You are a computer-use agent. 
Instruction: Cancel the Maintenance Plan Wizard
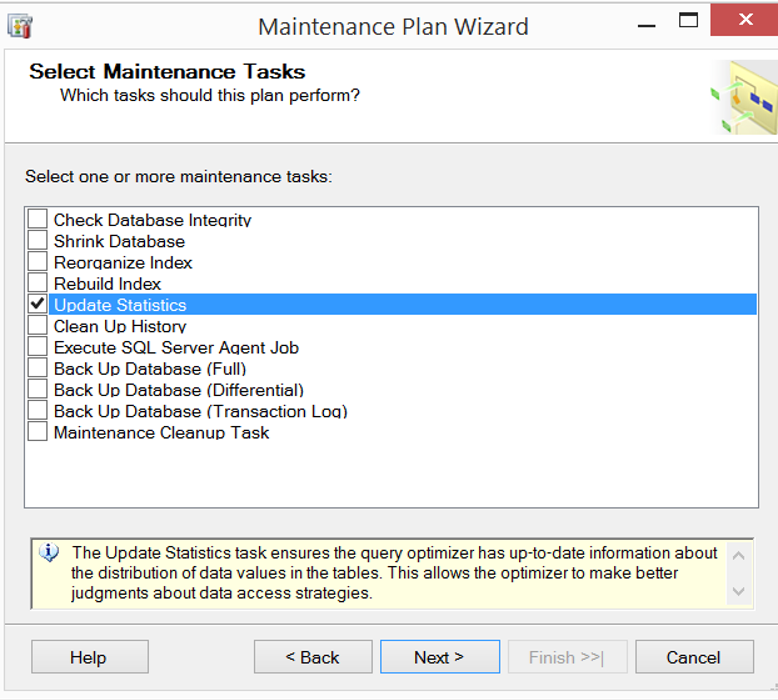695,657
